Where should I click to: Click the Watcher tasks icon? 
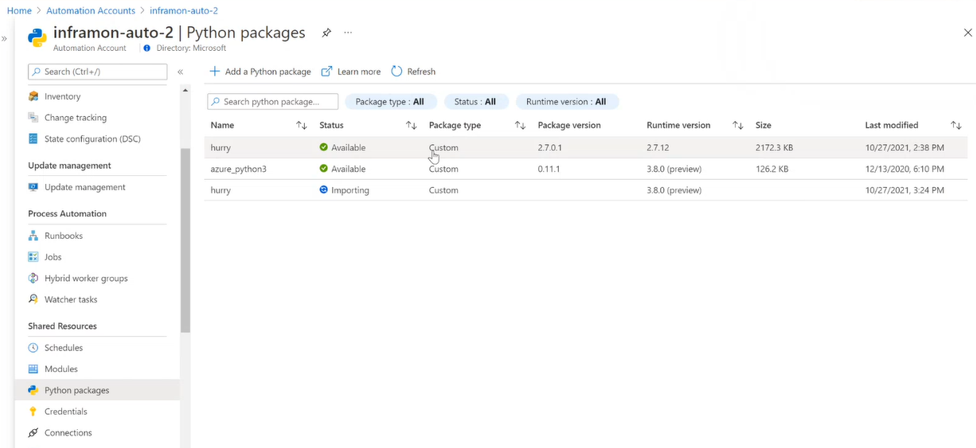coord(33,299)
